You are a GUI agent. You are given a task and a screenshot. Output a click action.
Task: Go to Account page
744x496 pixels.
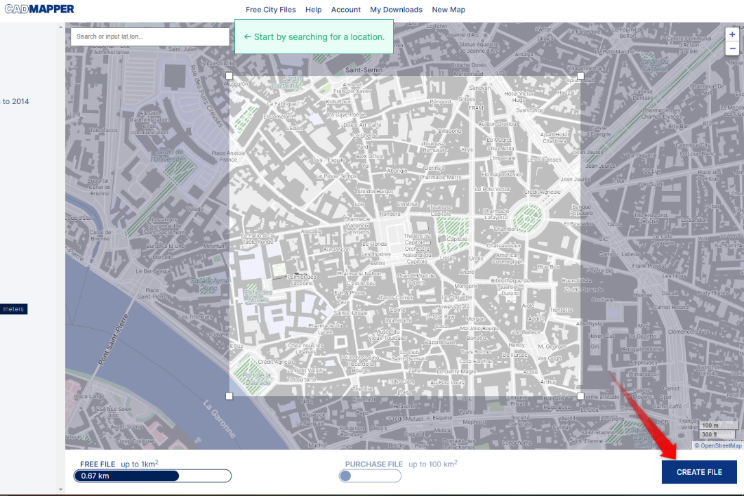346,9
